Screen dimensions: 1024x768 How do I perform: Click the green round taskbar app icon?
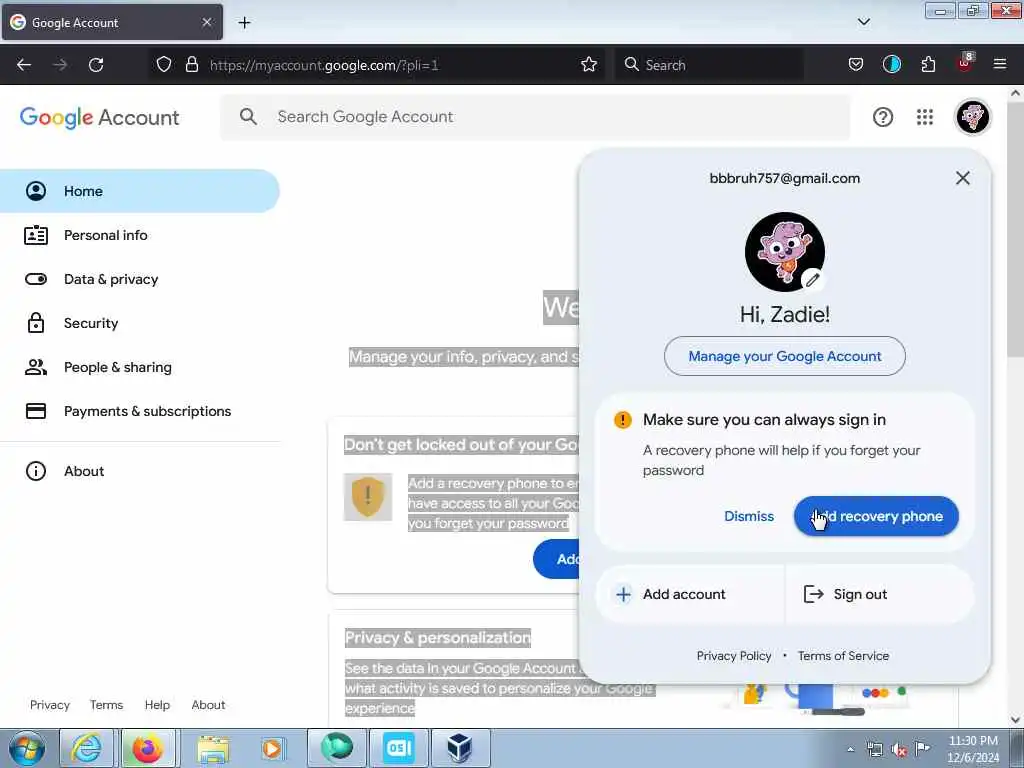[337, 748]
